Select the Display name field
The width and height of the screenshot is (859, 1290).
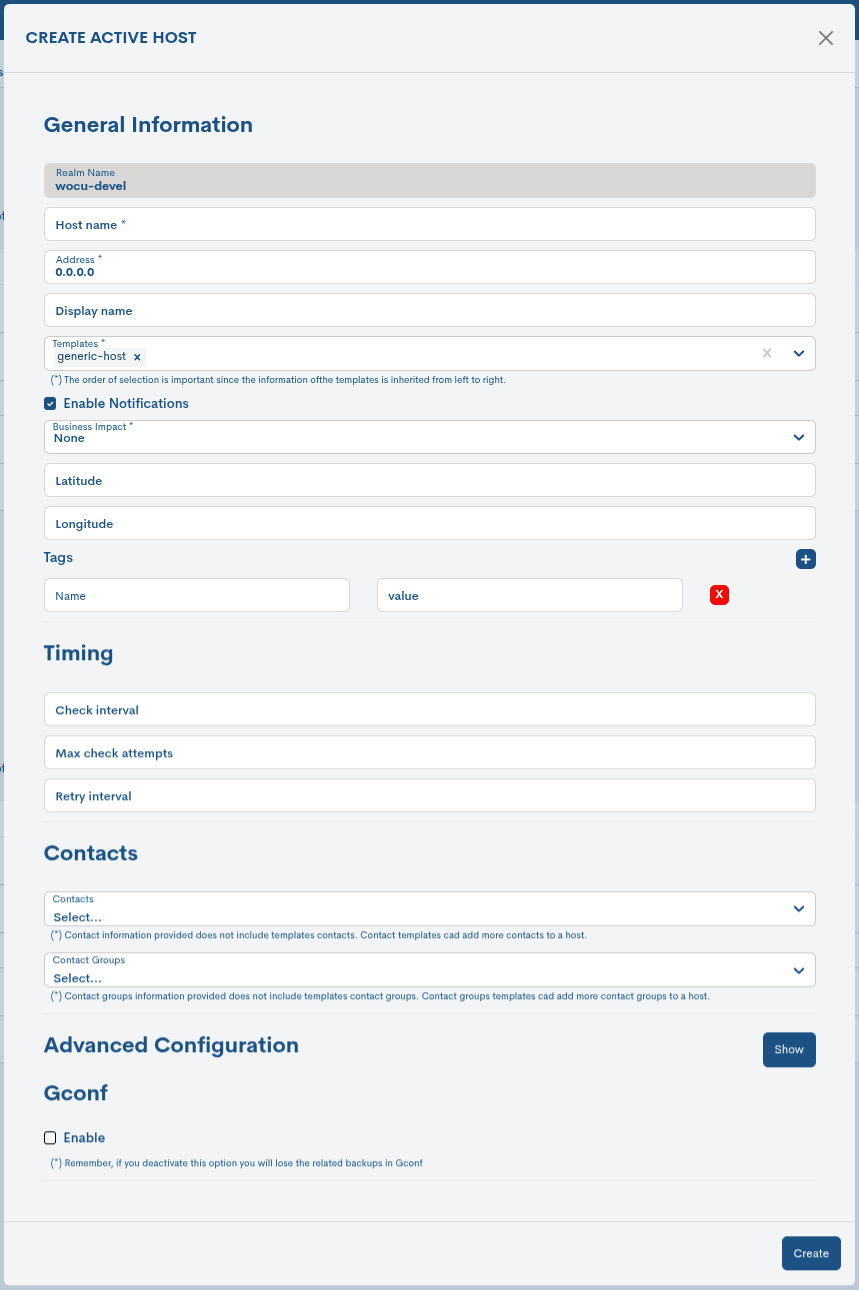(x=429, y=311)
